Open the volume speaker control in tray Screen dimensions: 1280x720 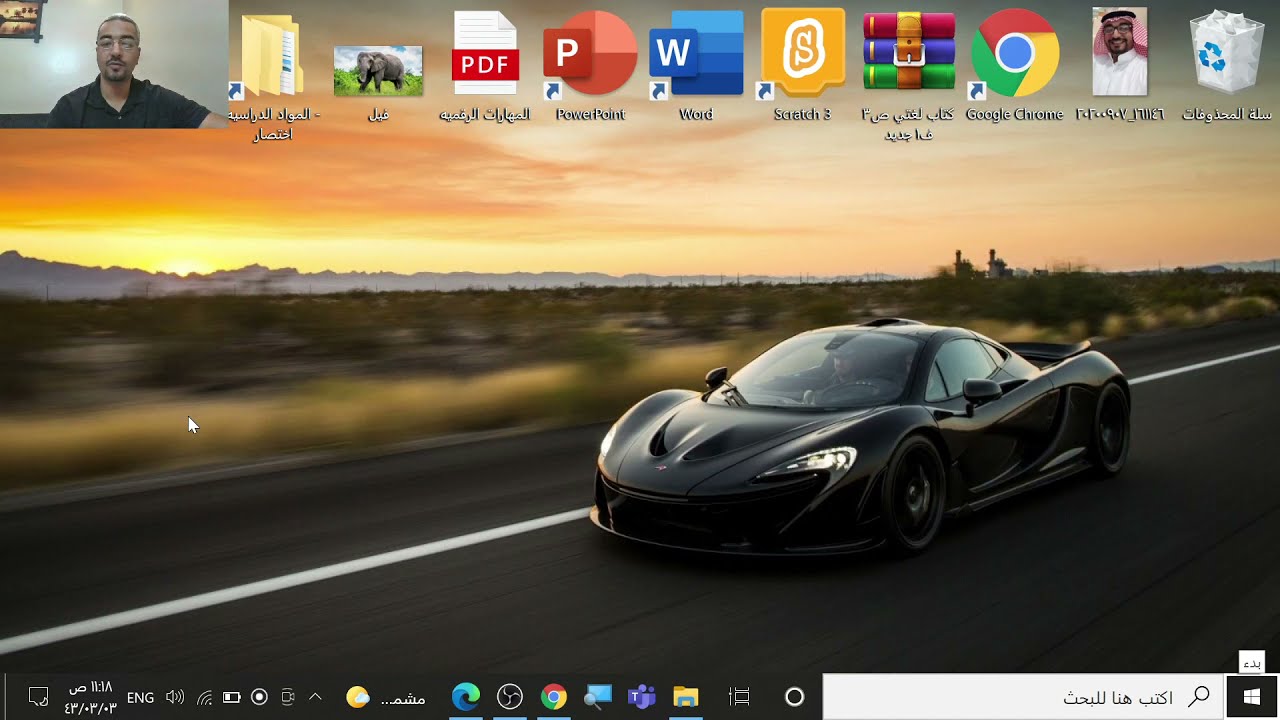click(x=175, y=697)
